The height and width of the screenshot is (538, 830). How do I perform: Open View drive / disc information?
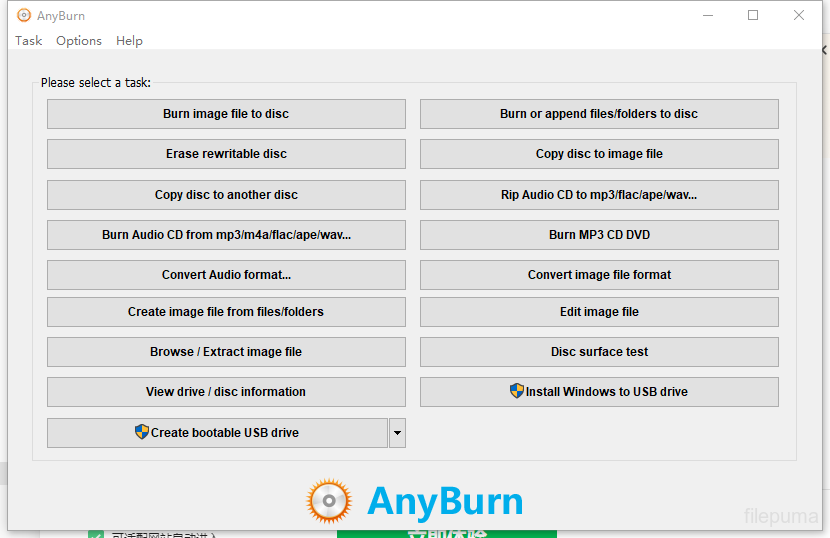226,392
